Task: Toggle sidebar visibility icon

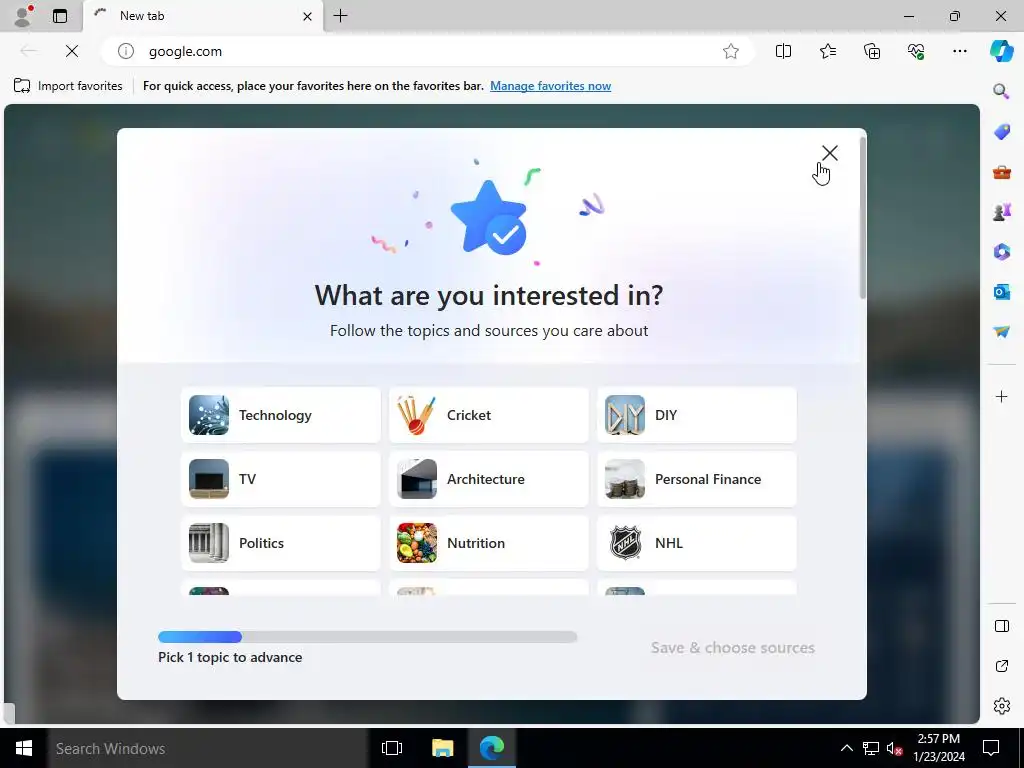Action: click(x=1001, y=626)
